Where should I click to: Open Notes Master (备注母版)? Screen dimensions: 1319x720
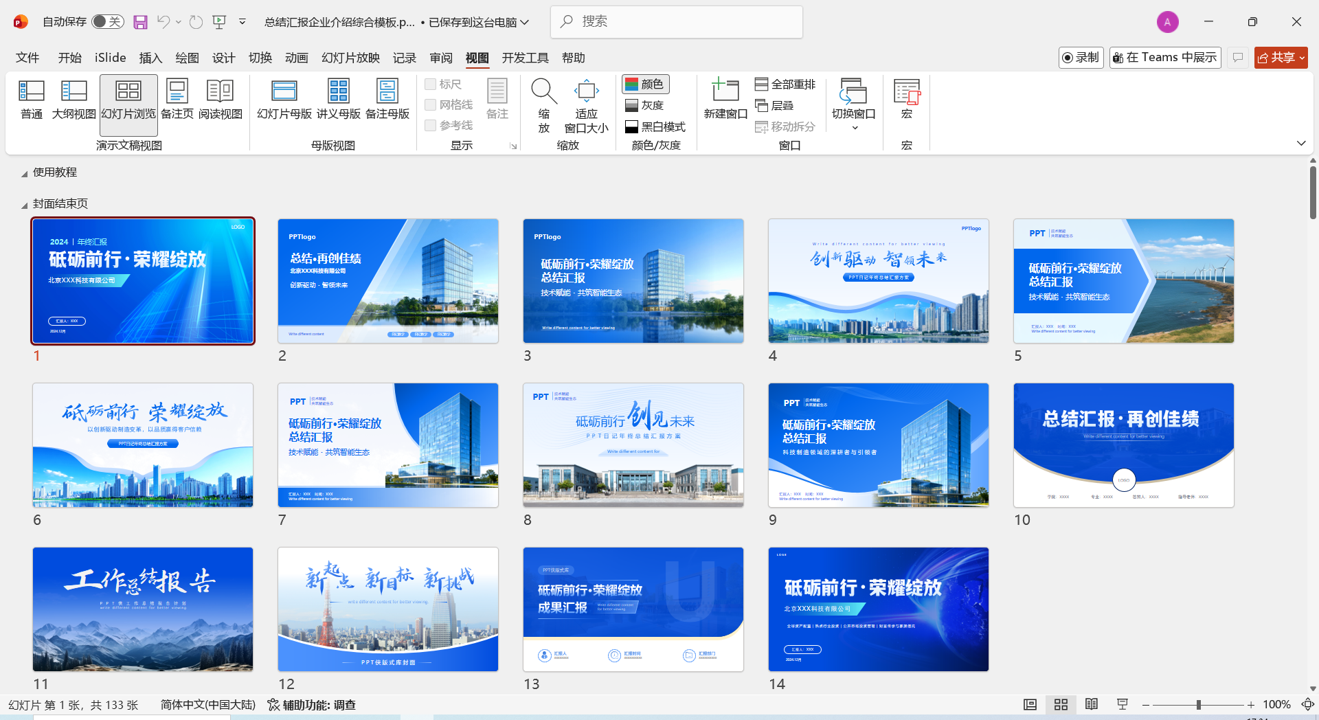(x=387, y=101)
